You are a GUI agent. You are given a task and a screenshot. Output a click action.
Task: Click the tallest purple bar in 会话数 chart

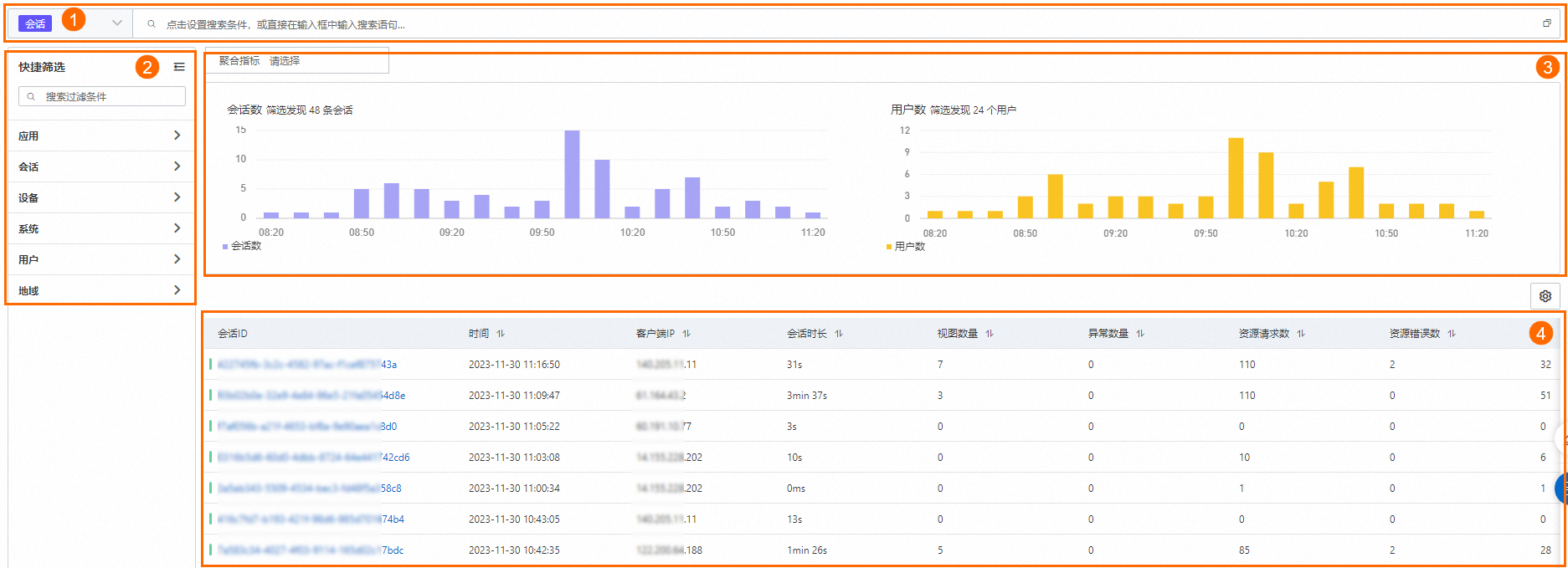(572, 174)
